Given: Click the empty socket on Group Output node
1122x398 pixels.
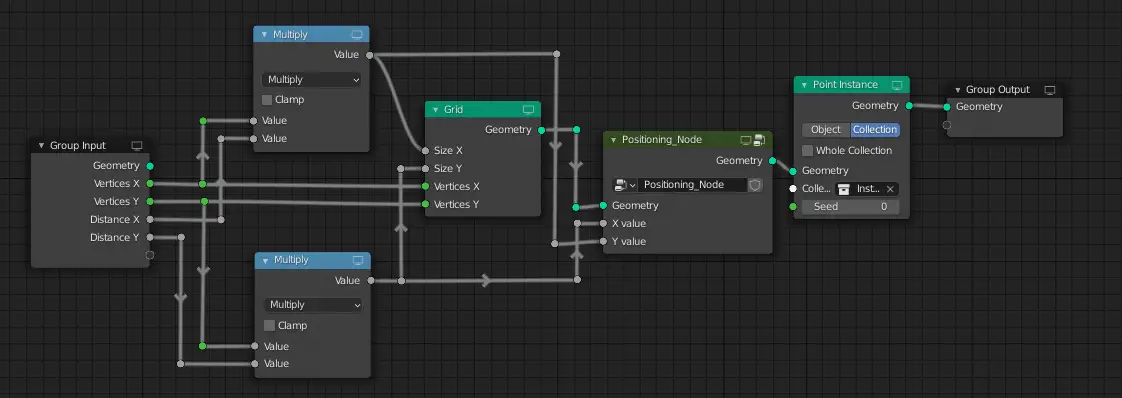Looking at the screenshot, I should pyautogui.click(x=947, y=125).
